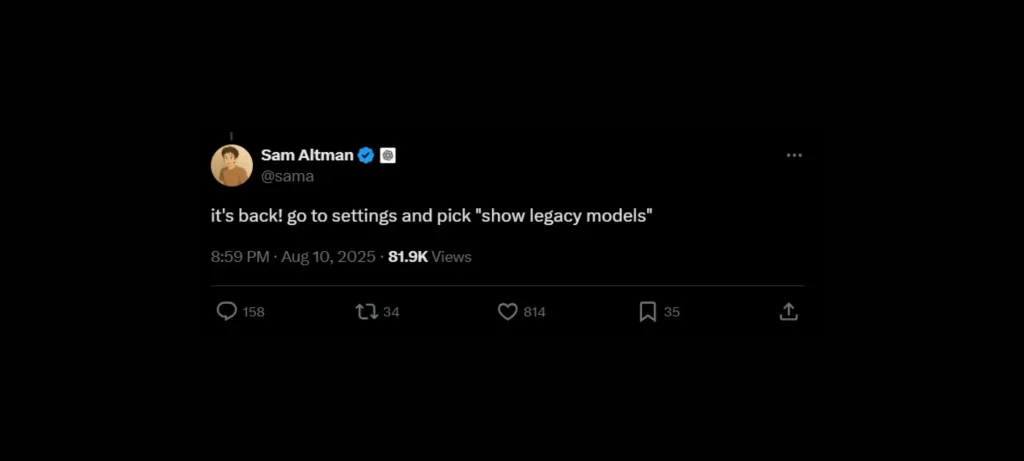This screenshot has height=461, width=1024.
Task: Open Sam Altman's profile picture
Action: click(231, 165)
